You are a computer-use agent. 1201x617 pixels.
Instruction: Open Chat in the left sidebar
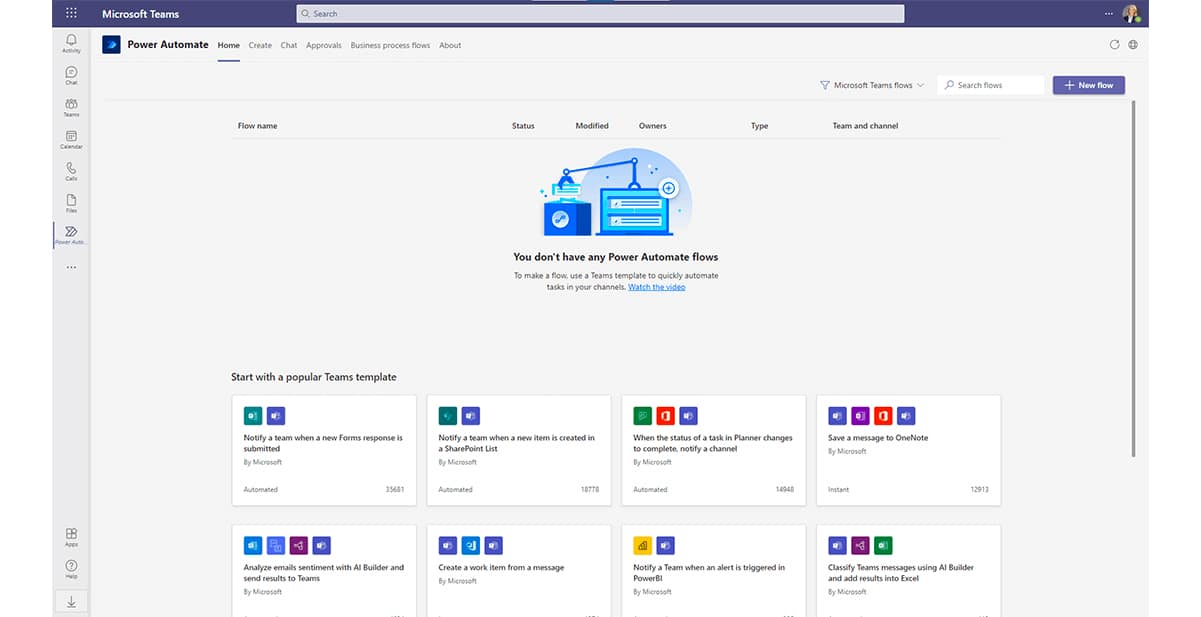71,75
